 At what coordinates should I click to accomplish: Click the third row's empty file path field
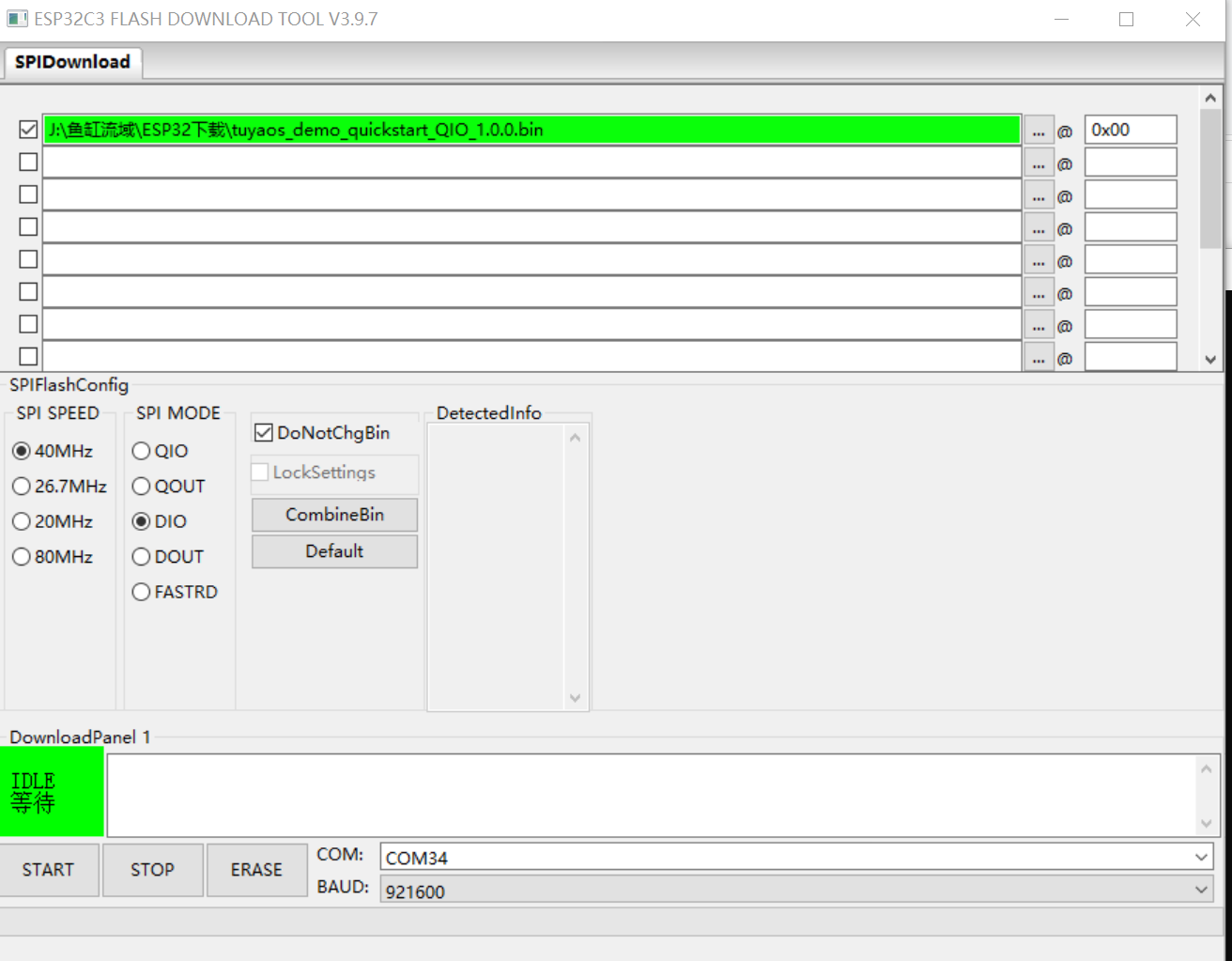tap(531, 194)
